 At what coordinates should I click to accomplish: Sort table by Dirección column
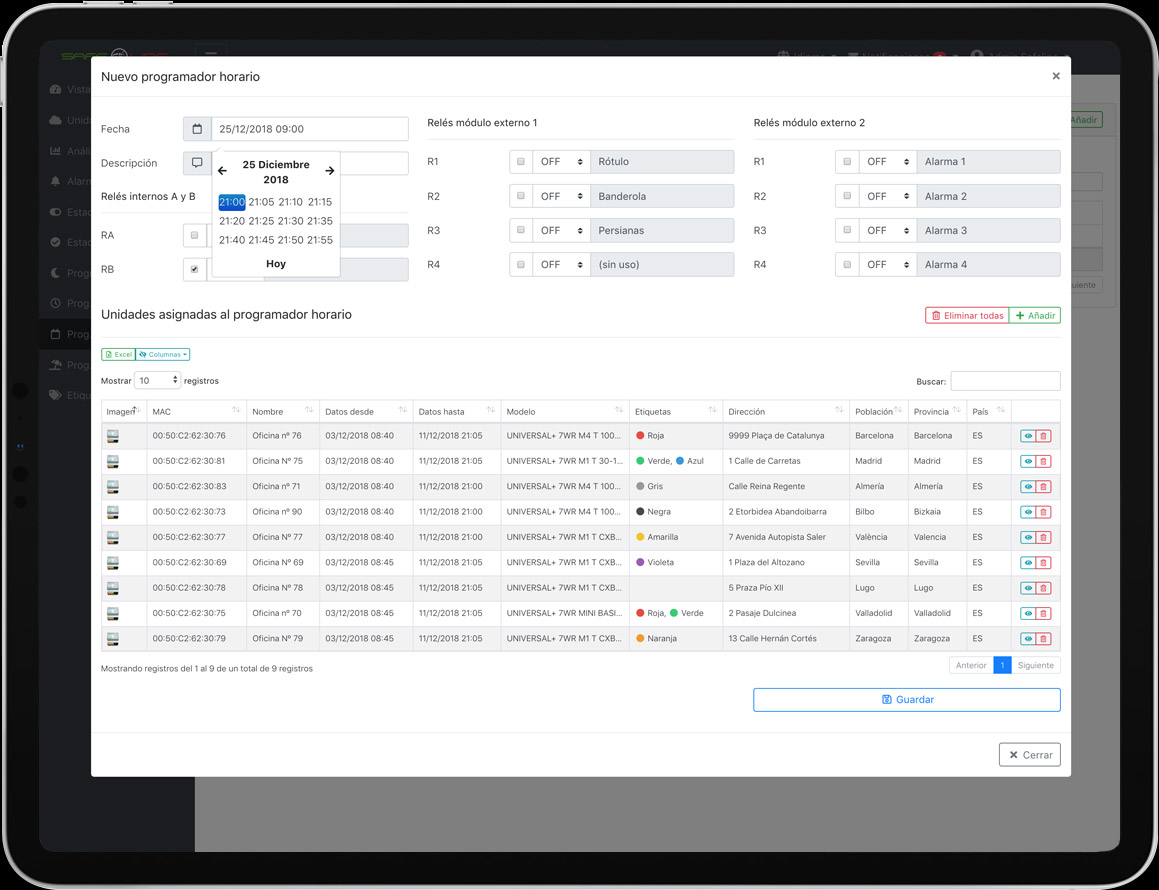pos(786,412)
